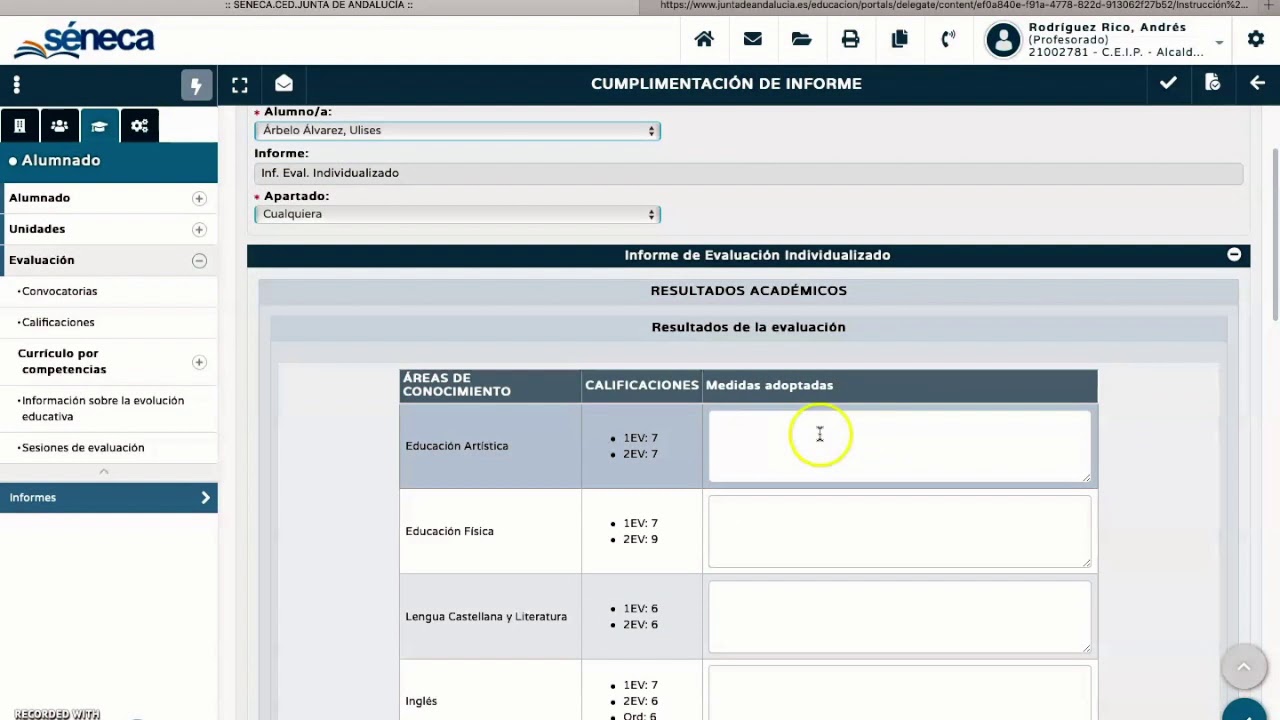This screenshot has height=720, width=1280.
Task: Open the vertical dots menu icon
Action: click(16, 84)
